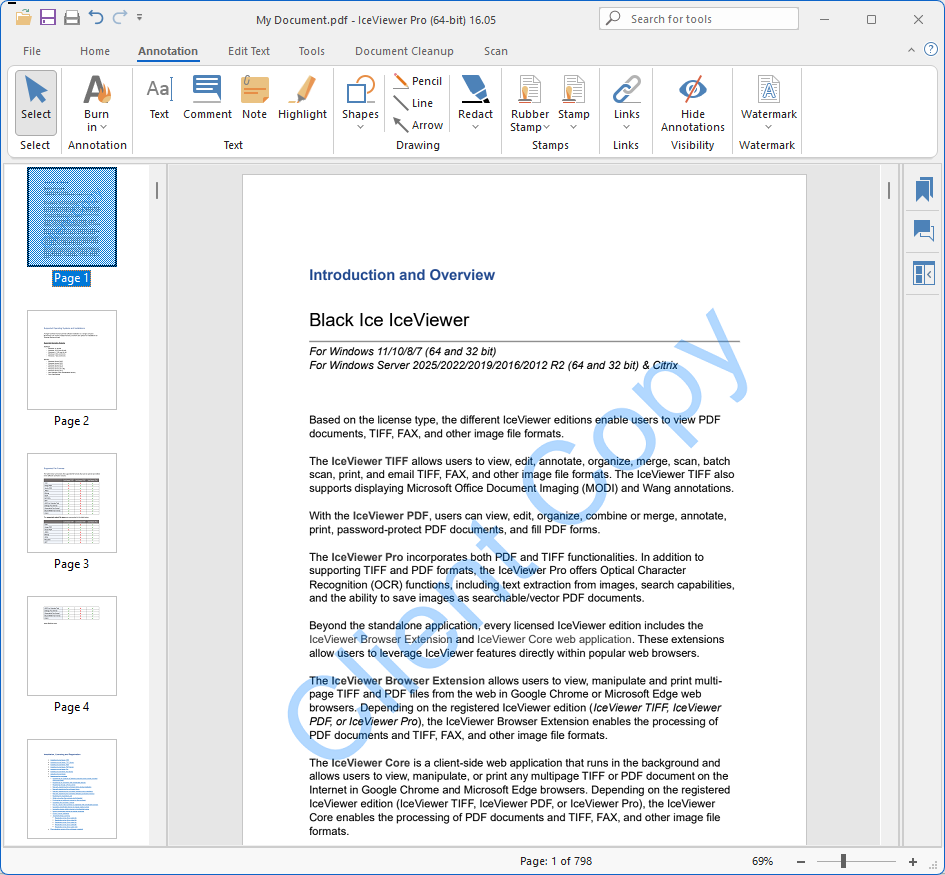Open the File menu
This screenshot has width=945, height=875.
point(32,51)
